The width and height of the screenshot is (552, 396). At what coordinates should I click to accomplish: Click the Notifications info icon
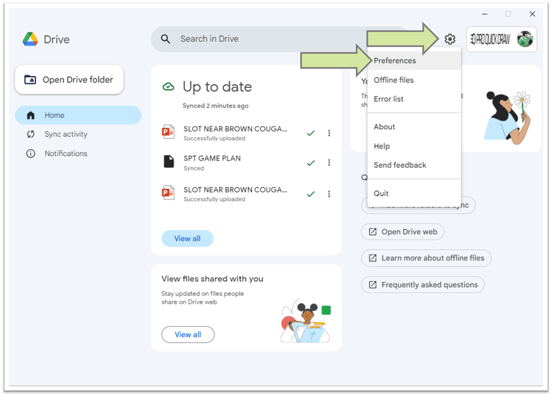click(31, 153)
